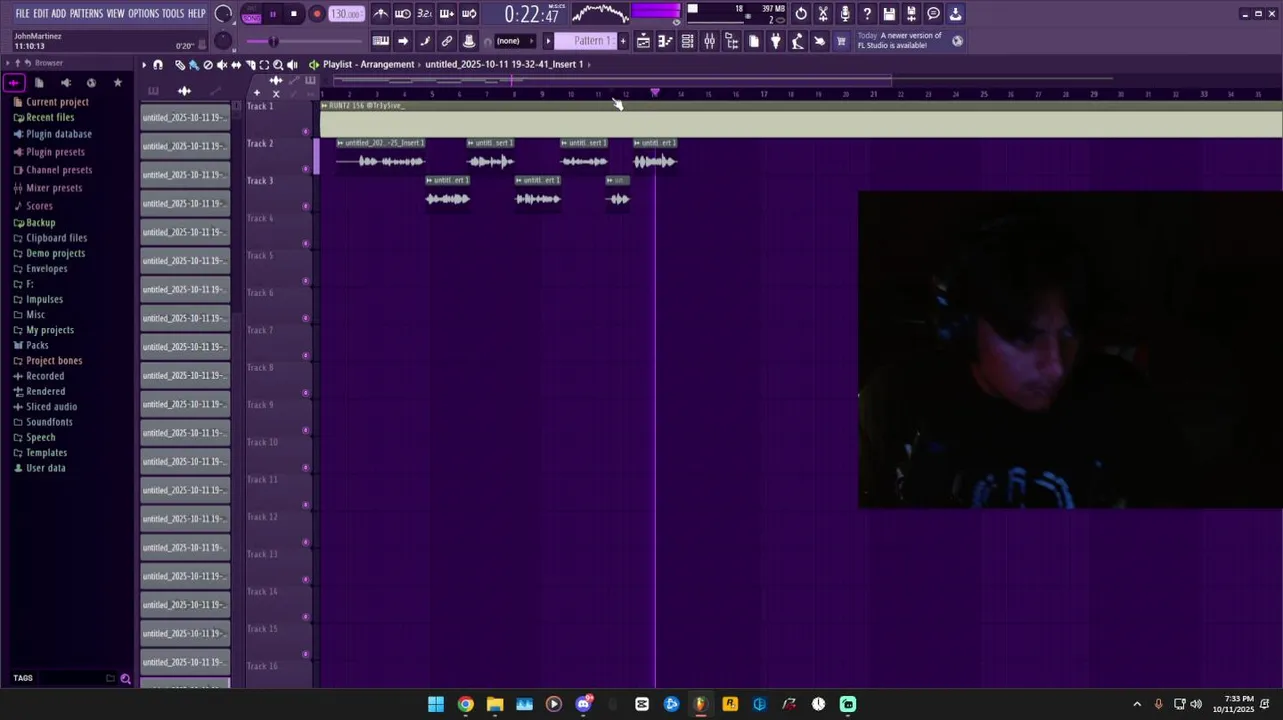Select the Draw pencil tool in playlist
The image size is (1283, 720).
180,65
